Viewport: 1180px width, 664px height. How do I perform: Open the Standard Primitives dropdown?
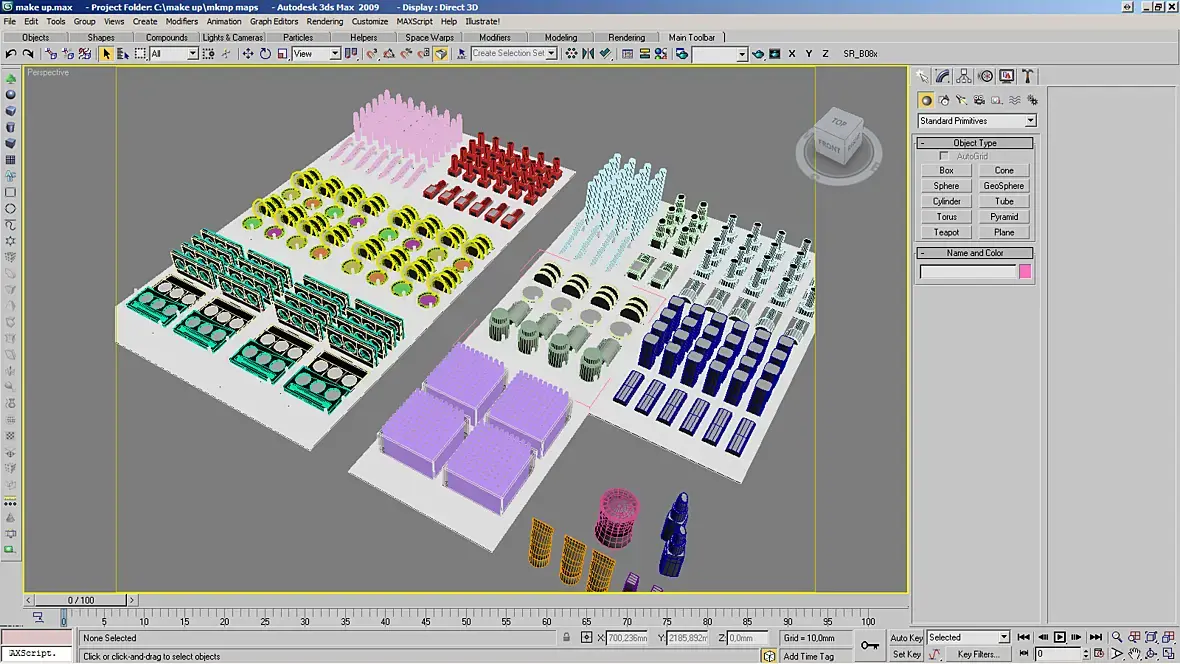977,120
